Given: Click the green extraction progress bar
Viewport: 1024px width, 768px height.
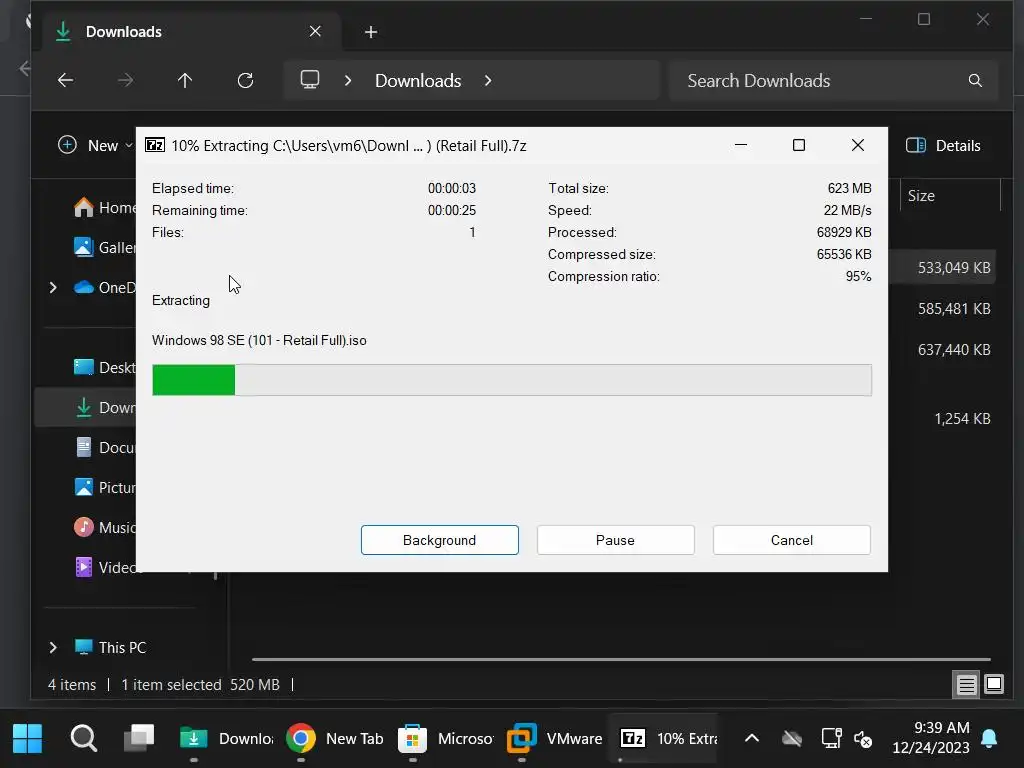Looking at the screenshot, I should click(511, 380).
